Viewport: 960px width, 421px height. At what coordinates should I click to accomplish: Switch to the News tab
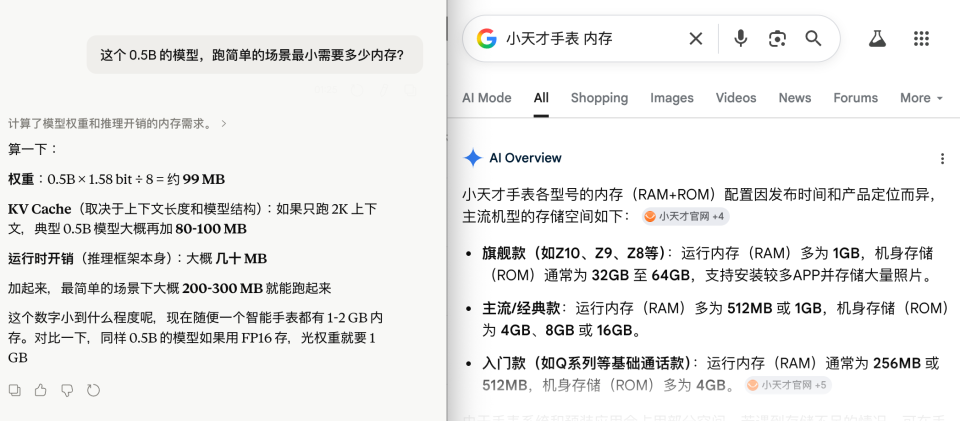[x=795, y=98]
